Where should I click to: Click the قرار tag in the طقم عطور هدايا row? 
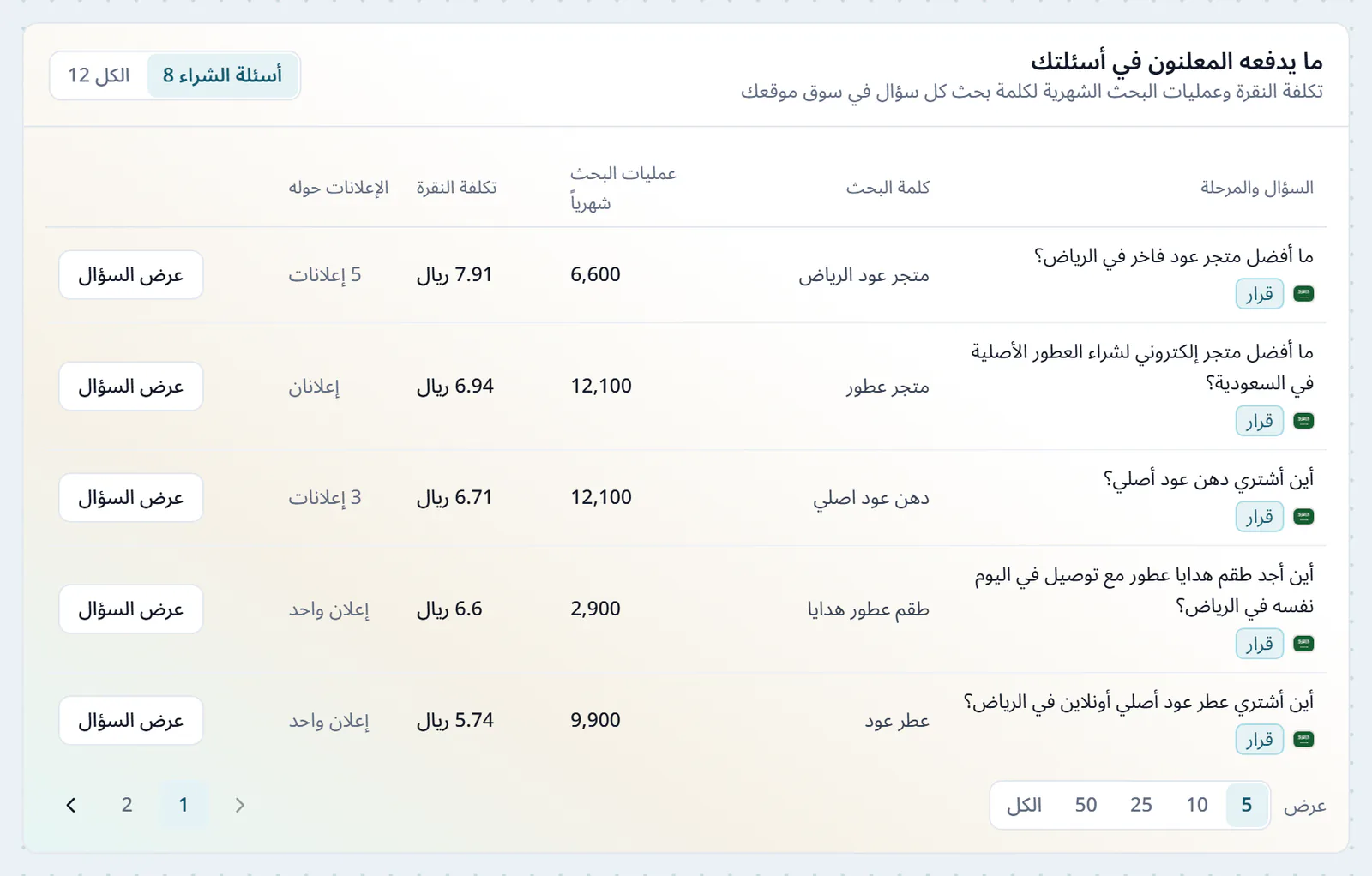1260,644
